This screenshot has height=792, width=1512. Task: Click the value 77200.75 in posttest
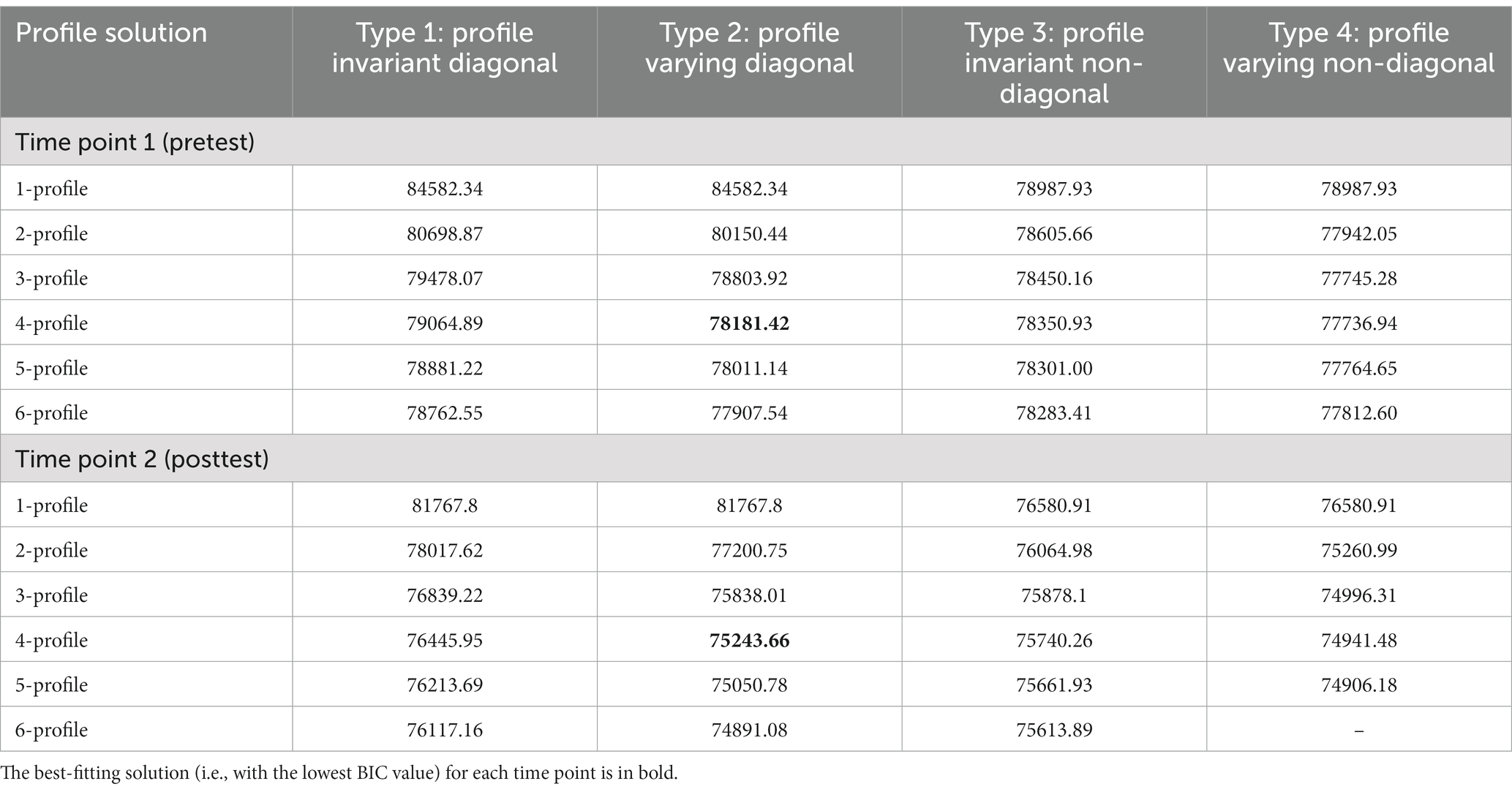click(749, 551)
